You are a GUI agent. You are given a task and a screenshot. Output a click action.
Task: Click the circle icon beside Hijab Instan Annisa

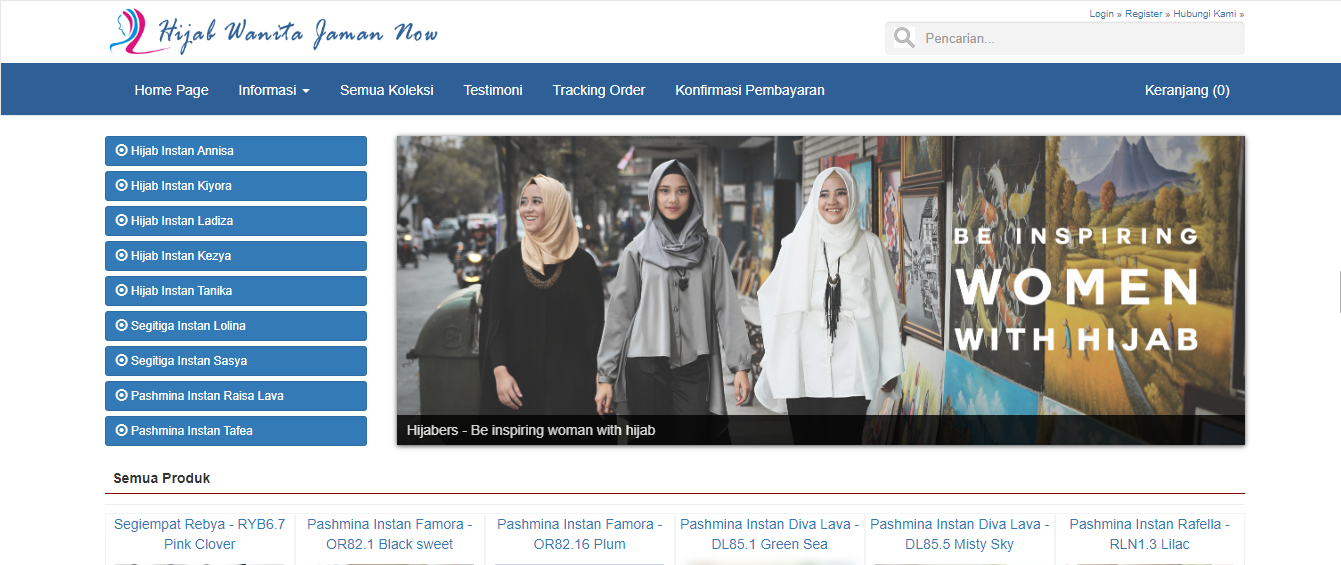point(122,151)
